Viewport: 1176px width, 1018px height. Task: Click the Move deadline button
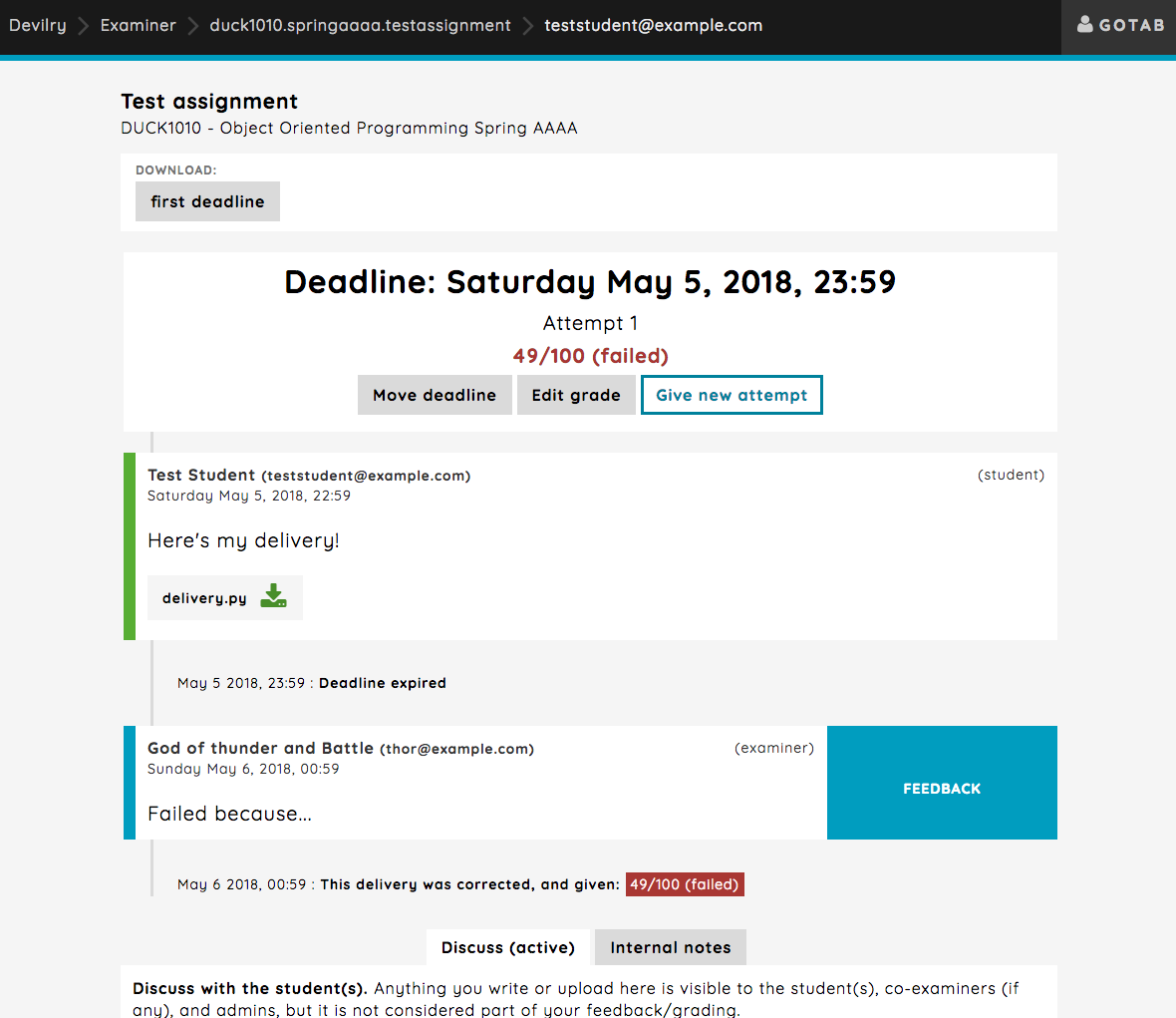pos(435,395)
